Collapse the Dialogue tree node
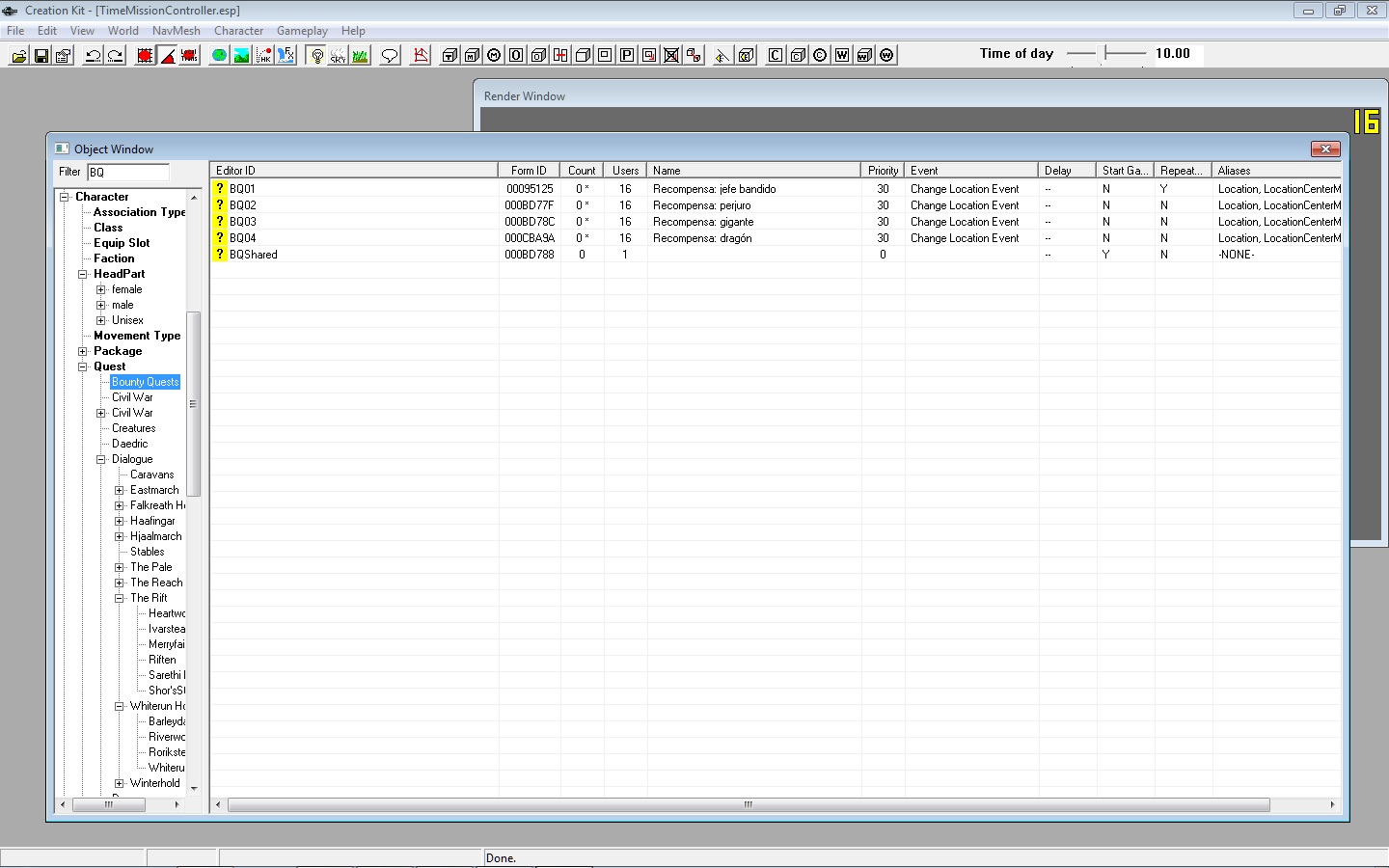Screen dimensions: 1389x868 pos(101,459)
